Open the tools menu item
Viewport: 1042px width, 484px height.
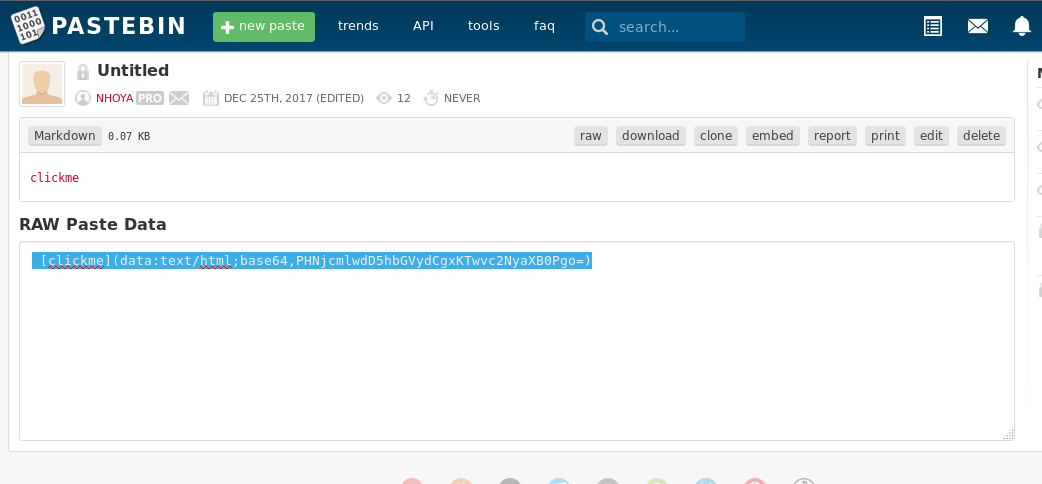(x=483, y=26)
